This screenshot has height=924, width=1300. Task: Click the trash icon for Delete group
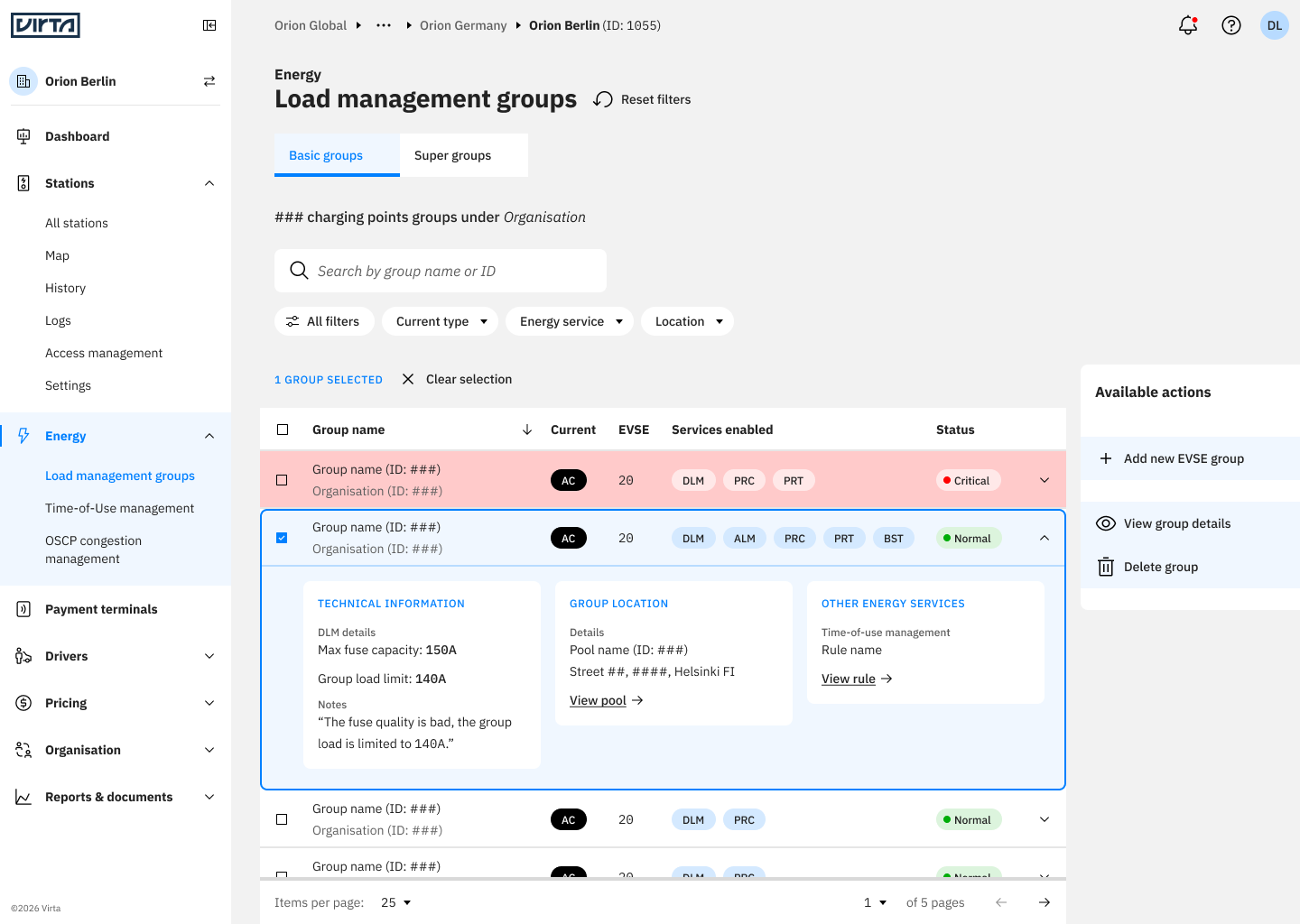tap(1106, 567)
